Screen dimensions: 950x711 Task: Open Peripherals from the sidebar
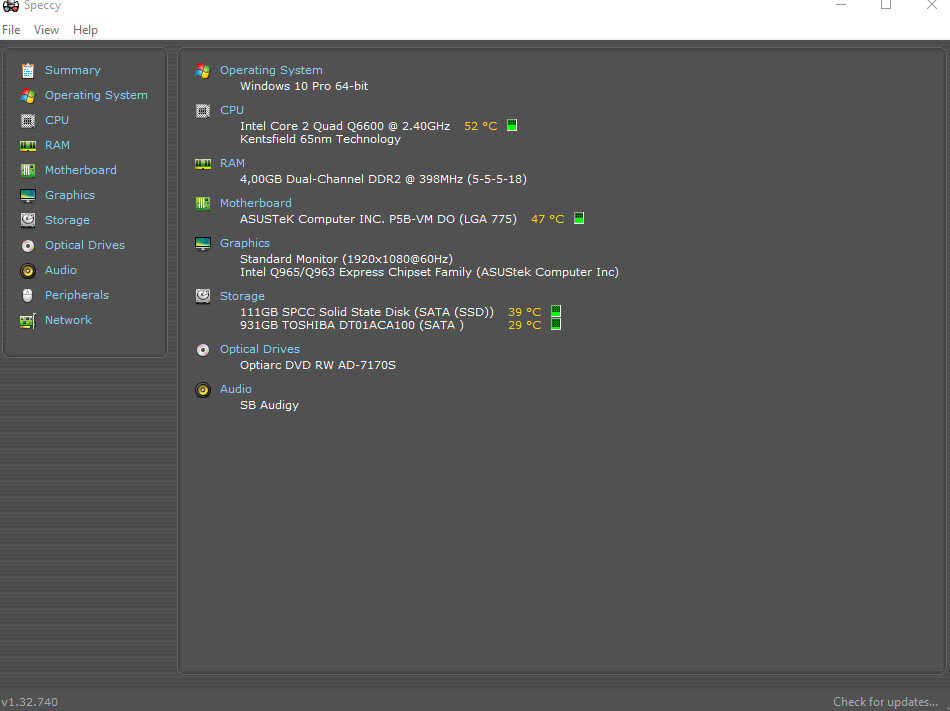coord(77,295)
